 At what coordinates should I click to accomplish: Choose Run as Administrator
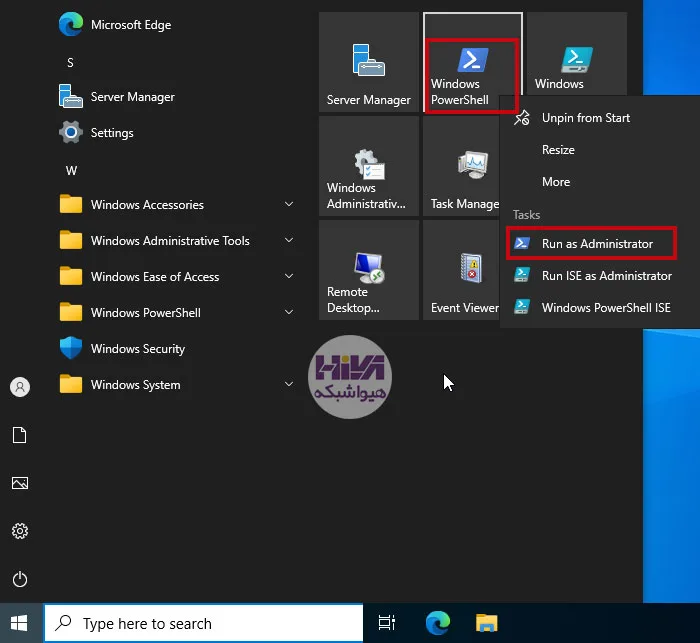[600, 243]
